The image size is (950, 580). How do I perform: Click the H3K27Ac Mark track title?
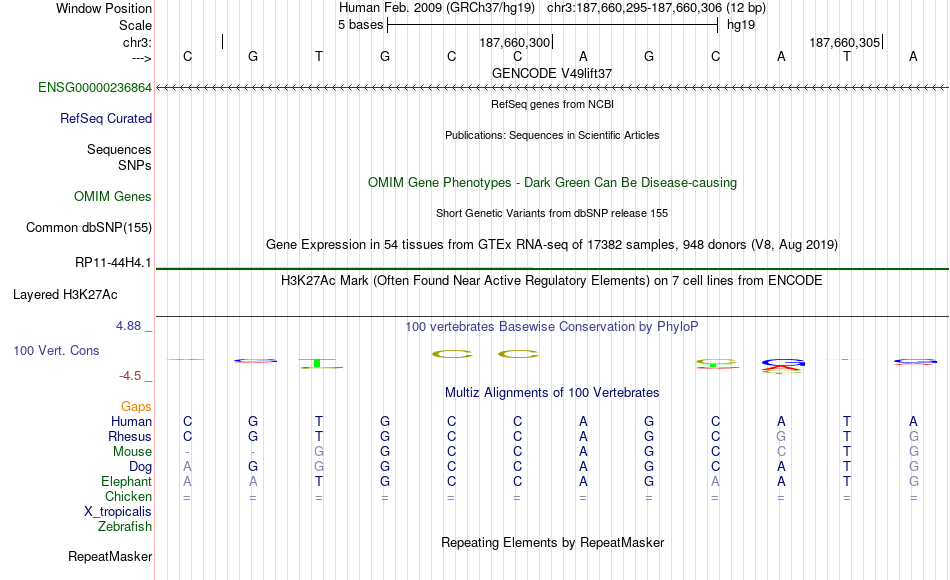pos(552,281)
